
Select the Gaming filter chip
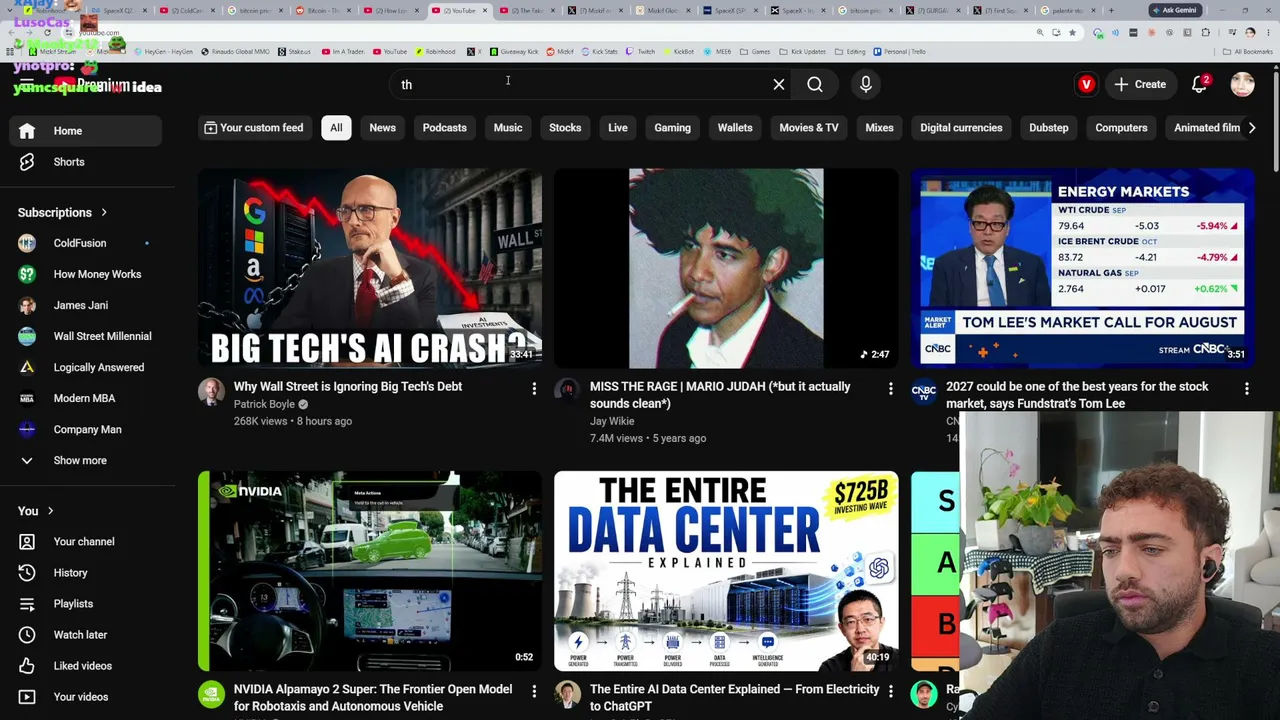pos(672,128)
